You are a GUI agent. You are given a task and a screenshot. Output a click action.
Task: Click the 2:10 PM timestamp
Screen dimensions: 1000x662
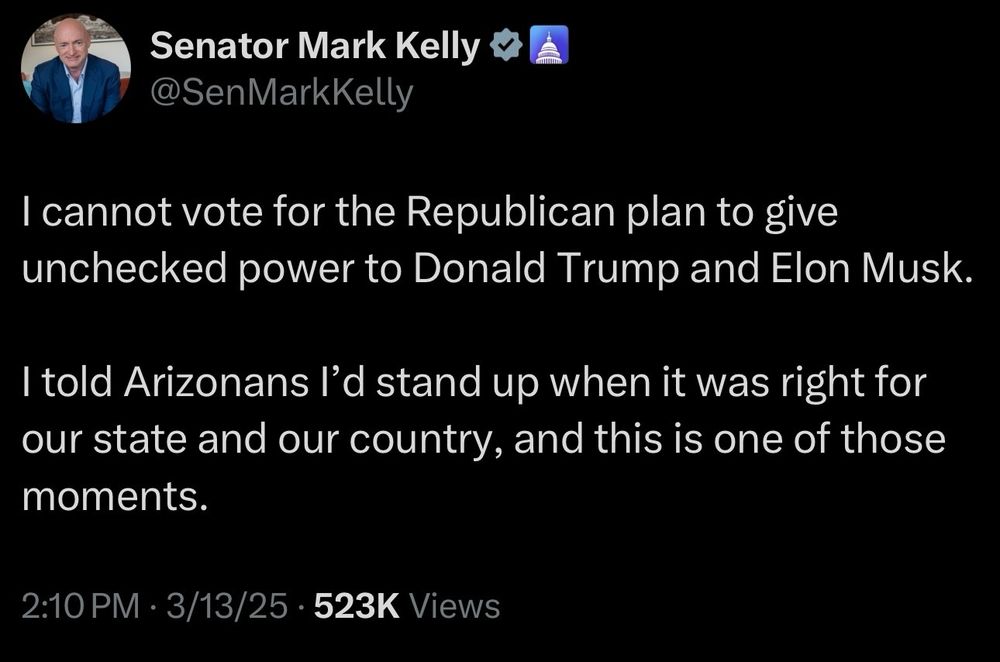pos(79,605)
